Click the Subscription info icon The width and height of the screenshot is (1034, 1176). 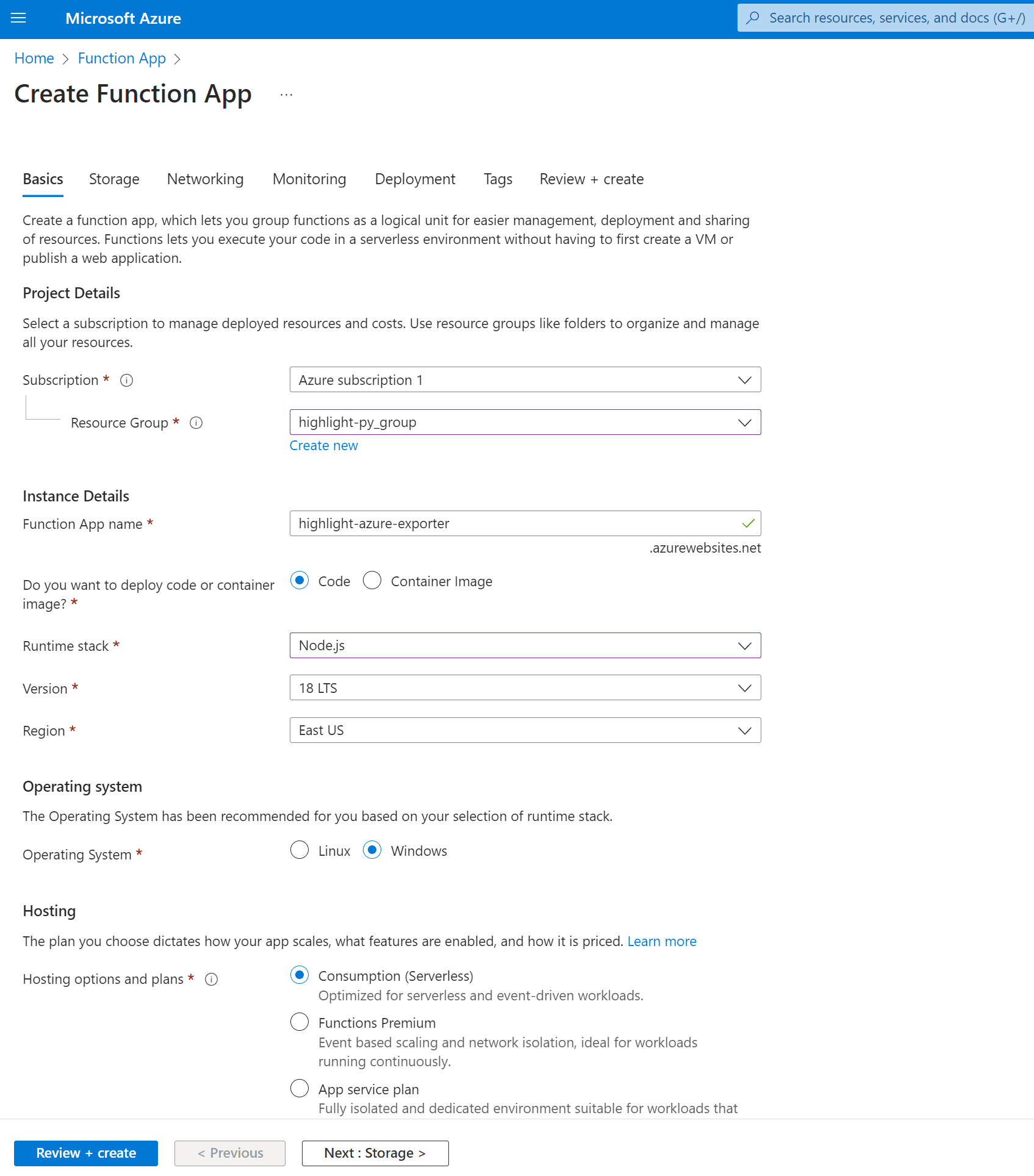click(x=127, y=381)
